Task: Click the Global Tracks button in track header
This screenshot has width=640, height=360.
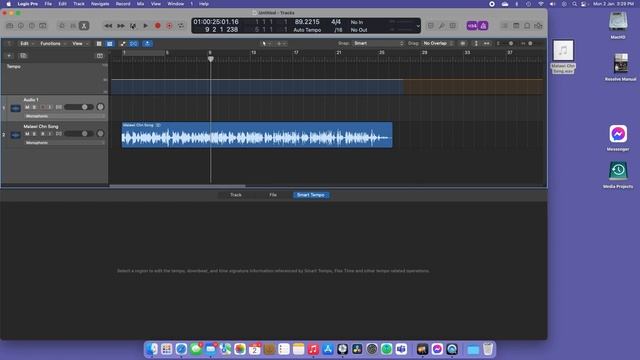Action: click(x=100, y=56)
